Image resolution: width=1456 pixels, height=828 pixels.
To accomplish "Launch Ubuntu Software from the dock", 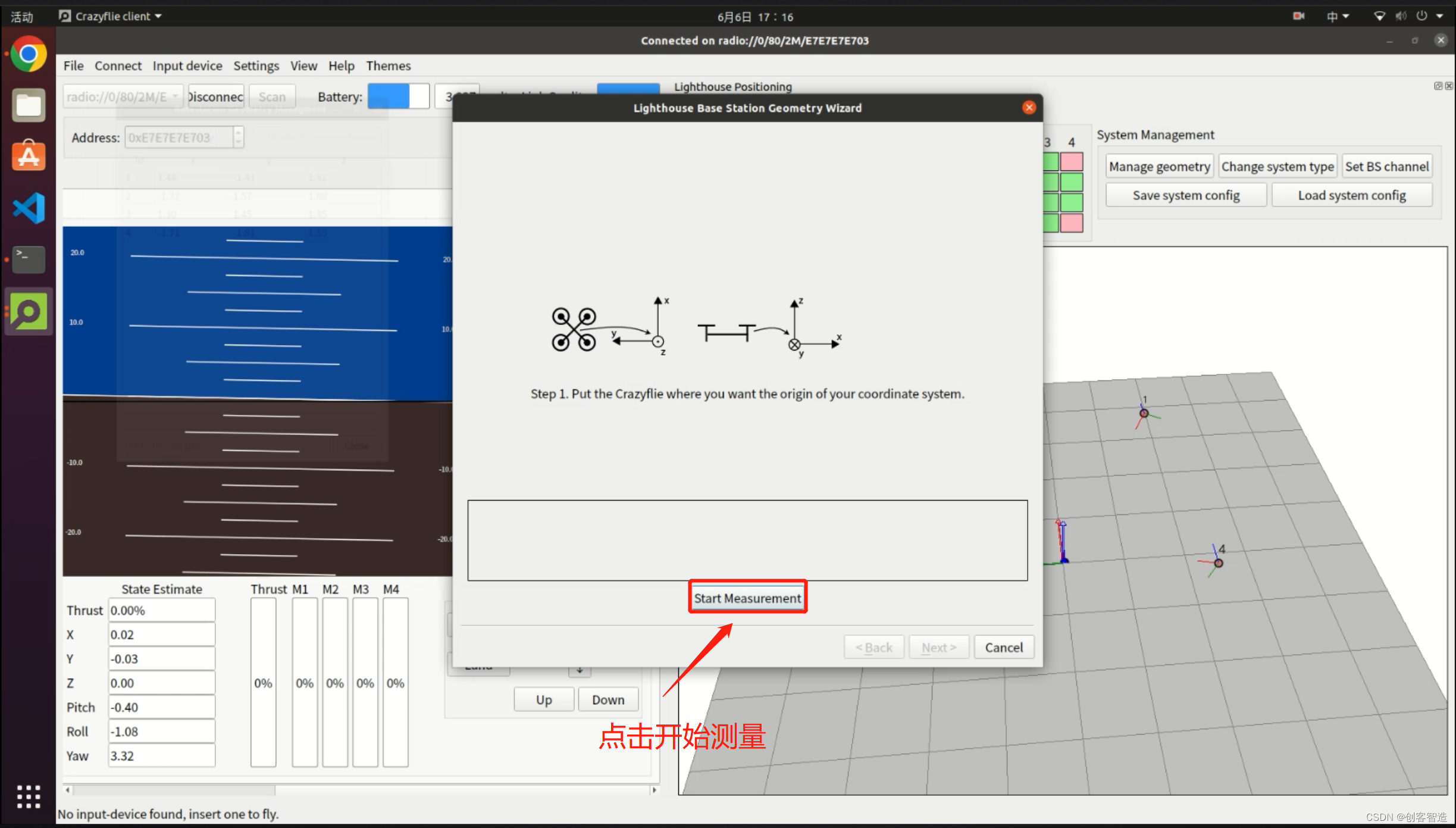I will (28, 157).
